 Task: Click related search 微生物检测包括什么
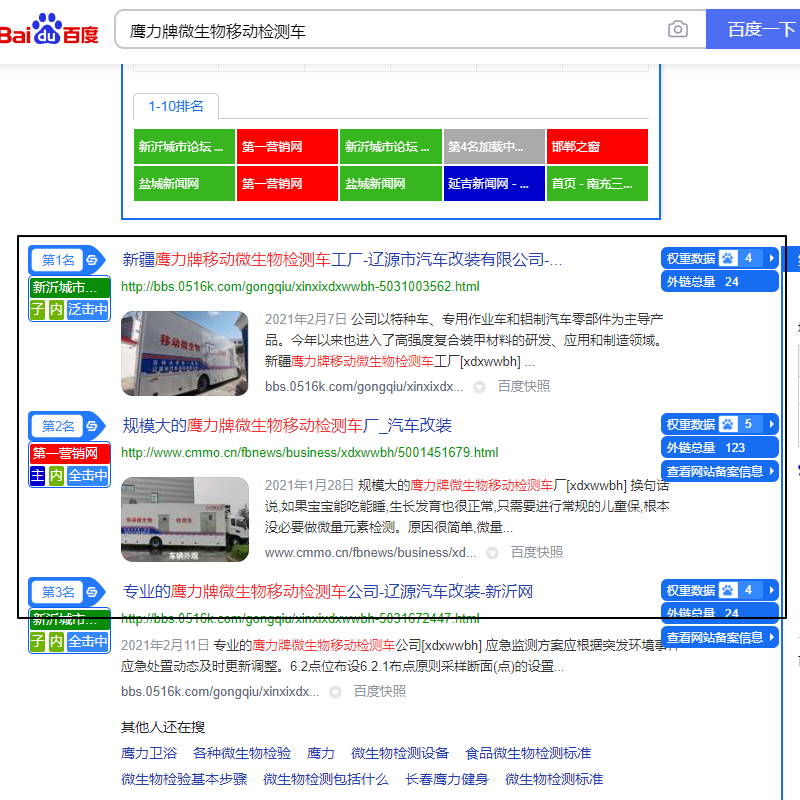click(x=326, y=779)
